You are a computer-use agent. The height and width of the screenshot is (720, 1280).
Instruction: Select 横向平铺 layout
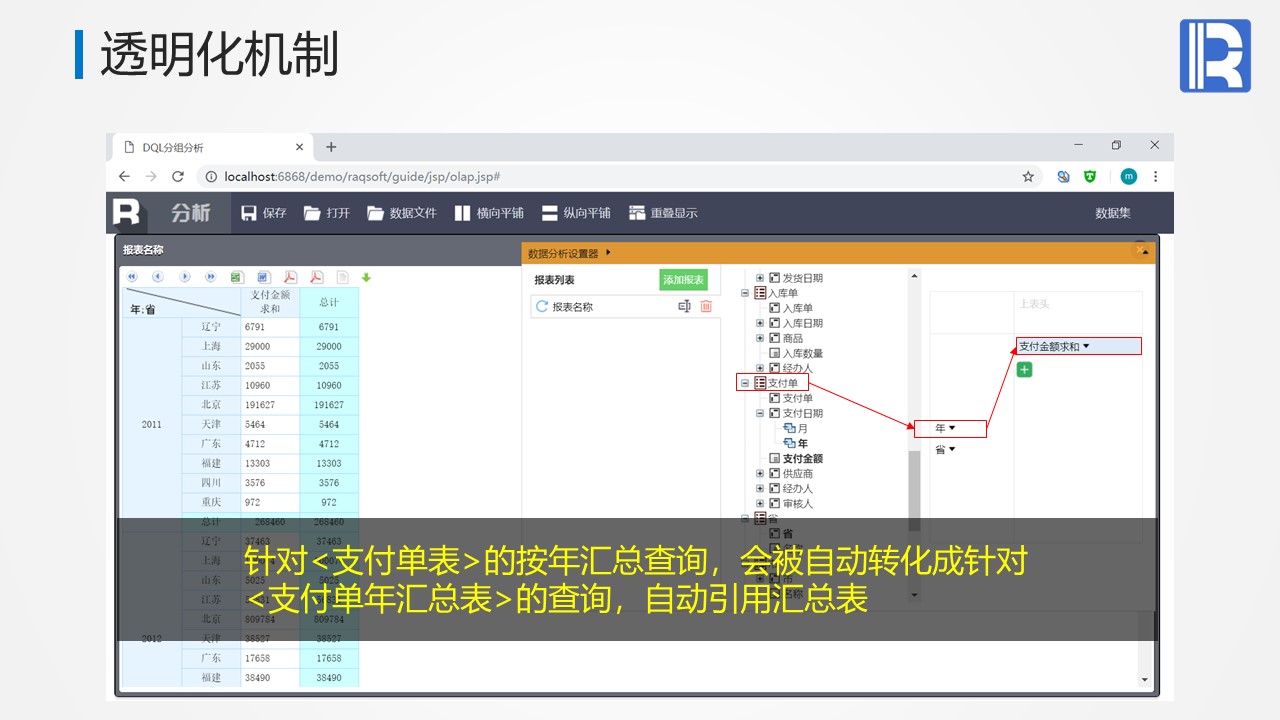tap(488, 213)
